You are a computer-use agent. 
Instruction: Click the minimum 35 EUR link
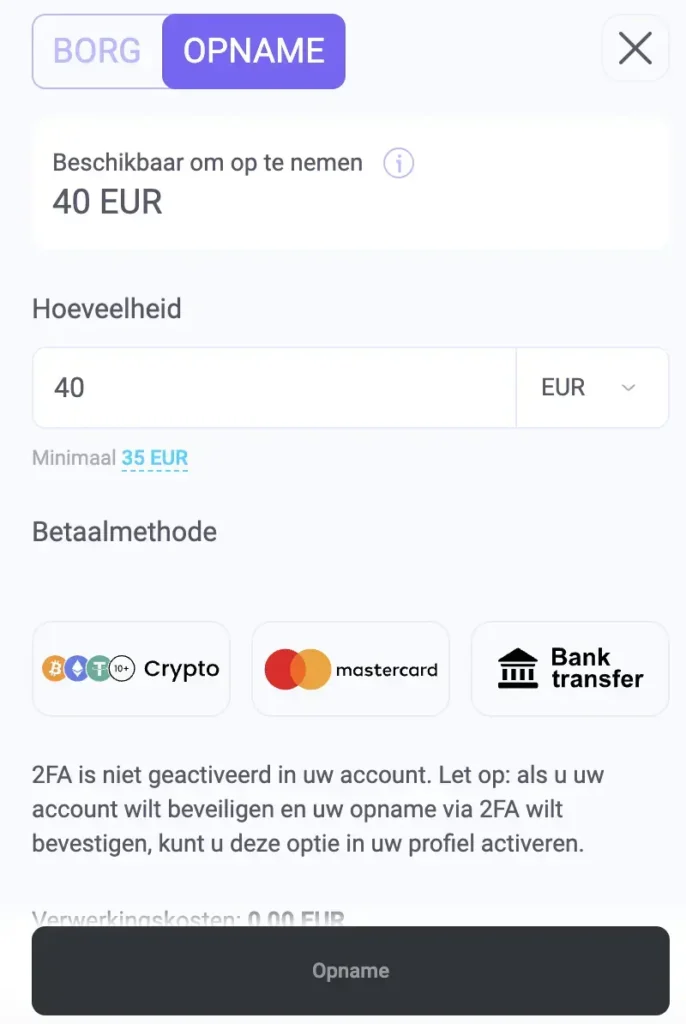click(x=154, y=458)
